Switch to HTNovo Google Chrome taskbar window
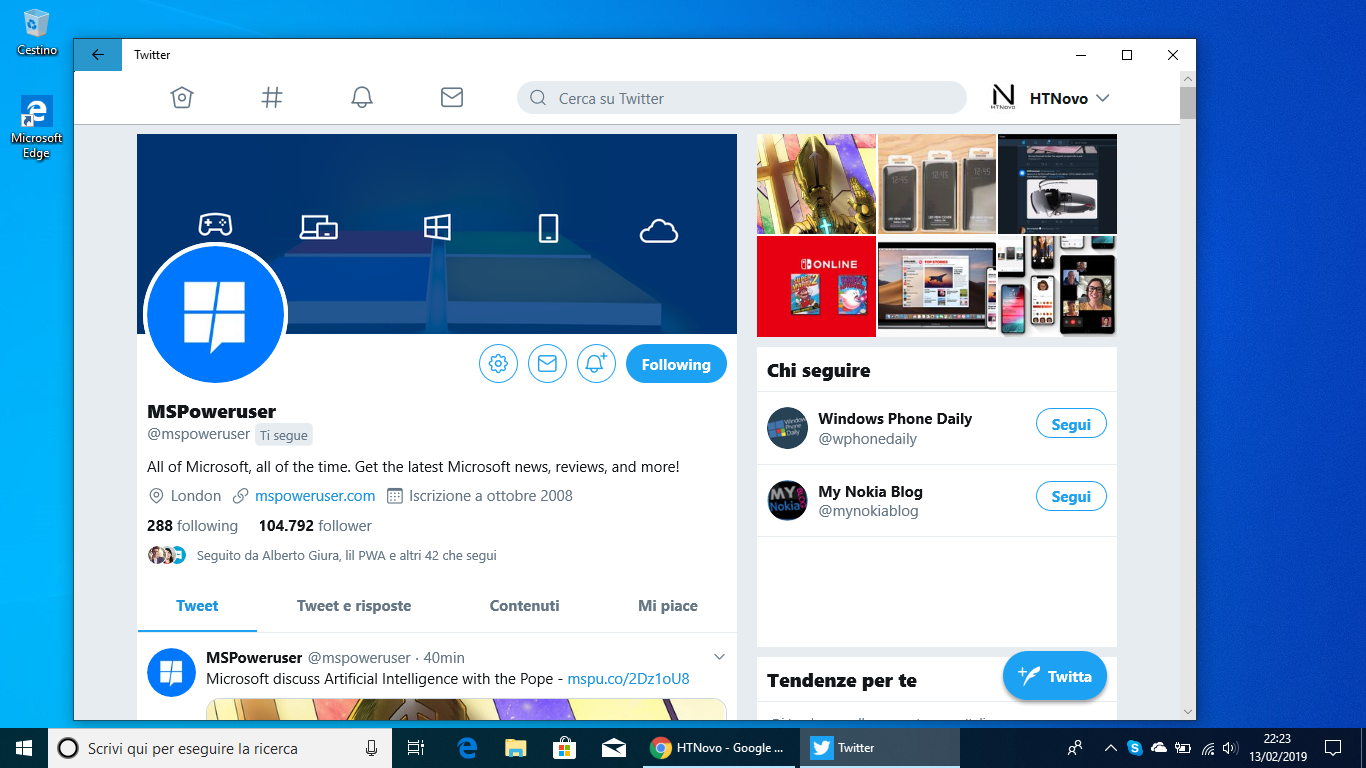1366x768 pixels. pos(717,747)
